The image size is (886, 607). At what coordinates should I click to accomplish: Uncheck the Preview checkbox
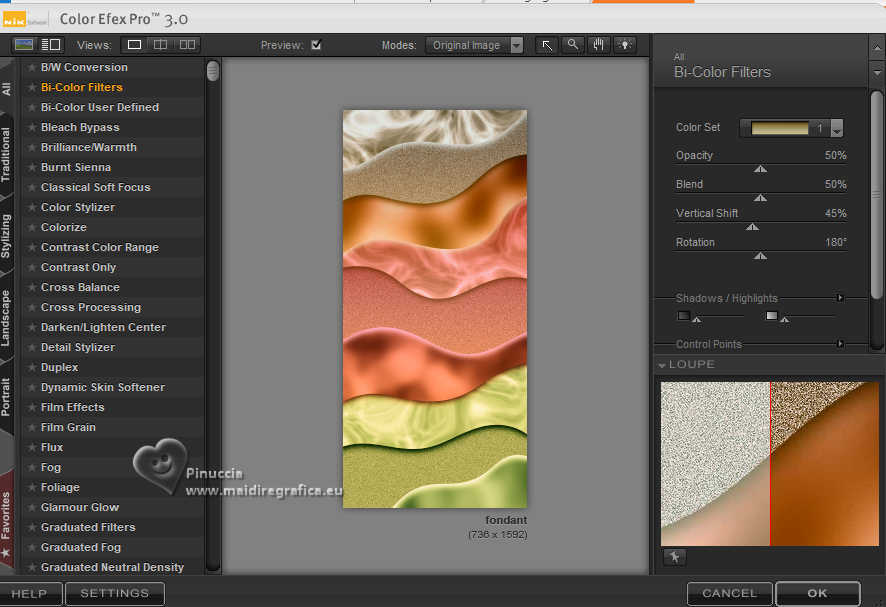point(316,45)
